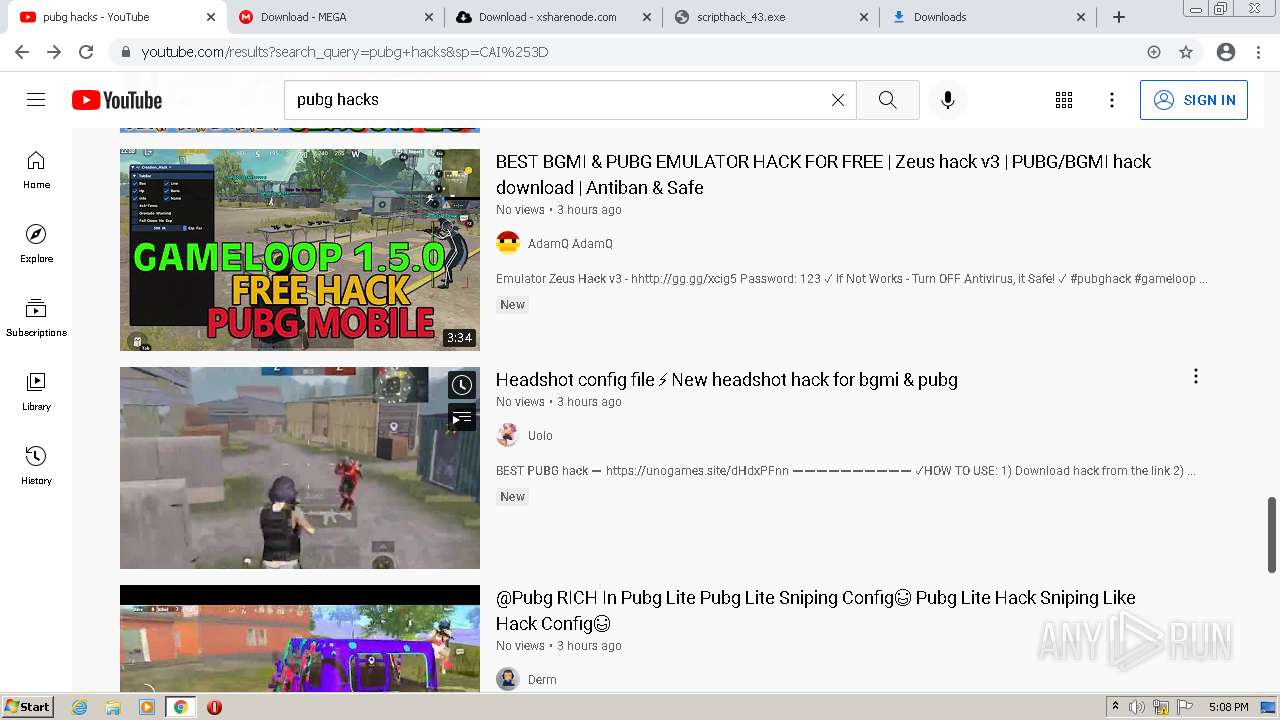This screenshot has width=1280, height=720.
Task: Click New badge under Uolo video
Action: coord(512,497)
